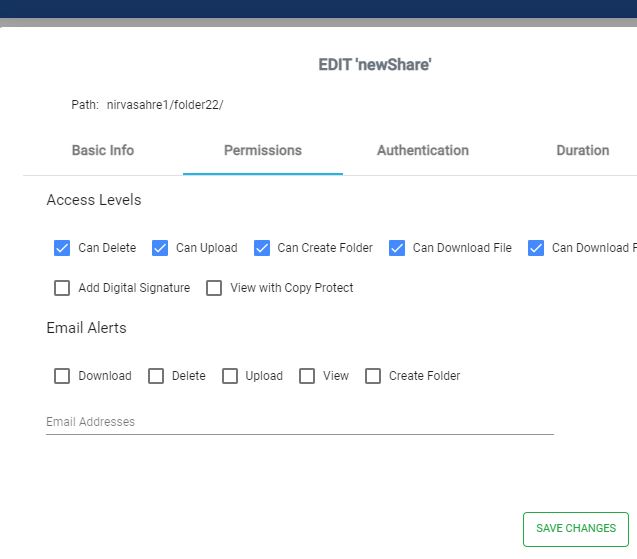Click the path text nirvasahre1/folder22/
The height and width of the screenshot is (559, 637).
pyautogui.click(x=165, y=105)
